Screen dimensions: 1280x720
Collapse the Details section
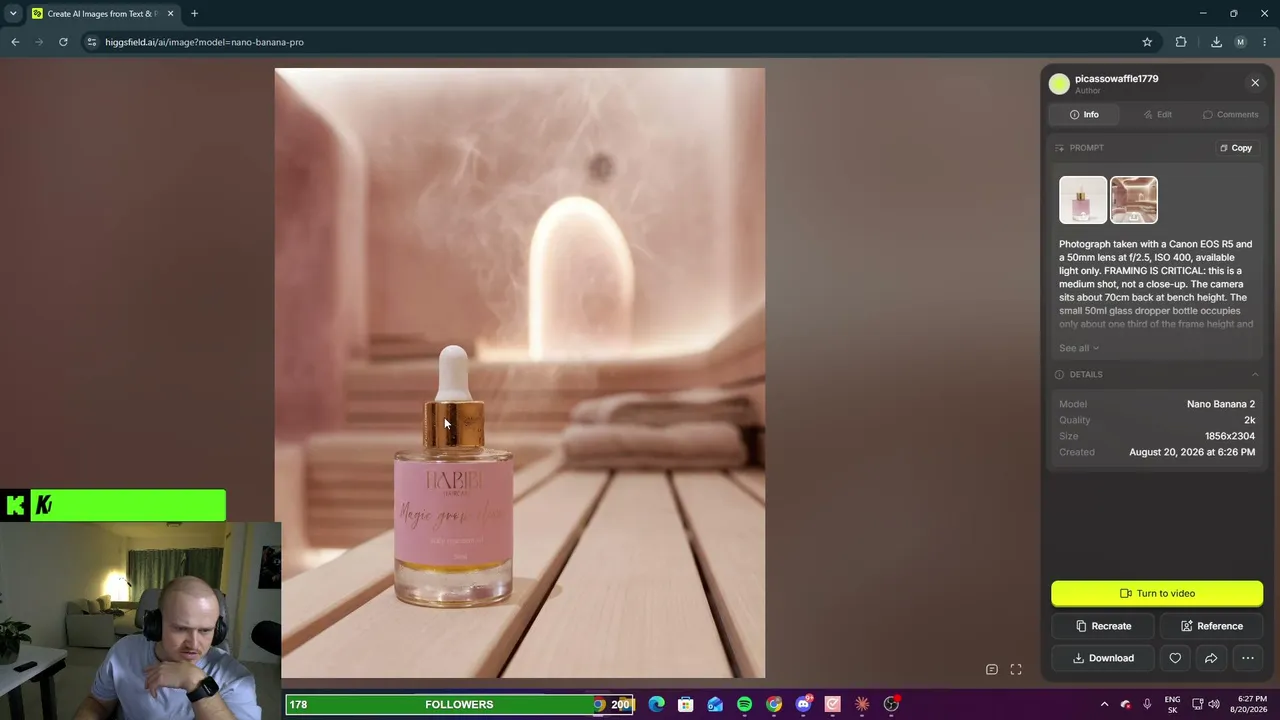[x=1255, y=375]
